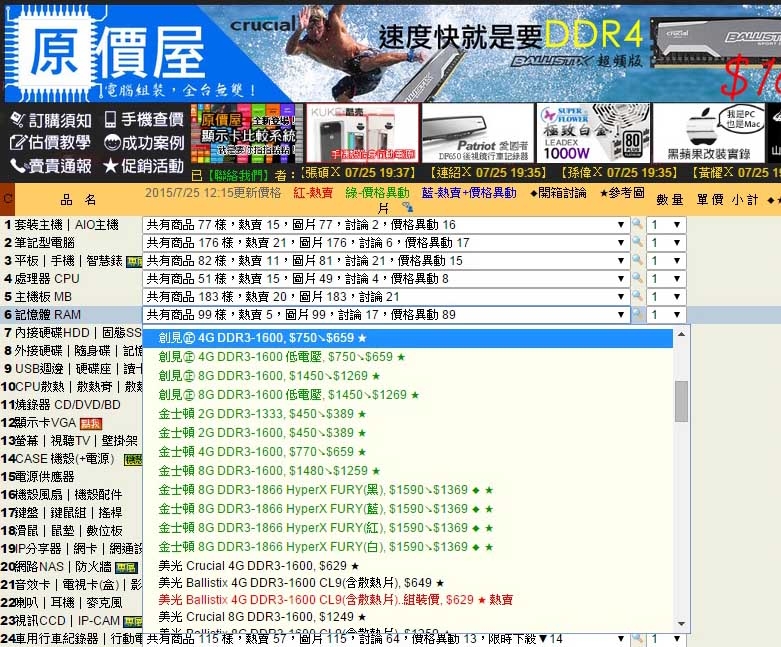Click the search icon on 套裝主機 row
The width and height of the screenshot is (781, 647).
click(637, 224)
